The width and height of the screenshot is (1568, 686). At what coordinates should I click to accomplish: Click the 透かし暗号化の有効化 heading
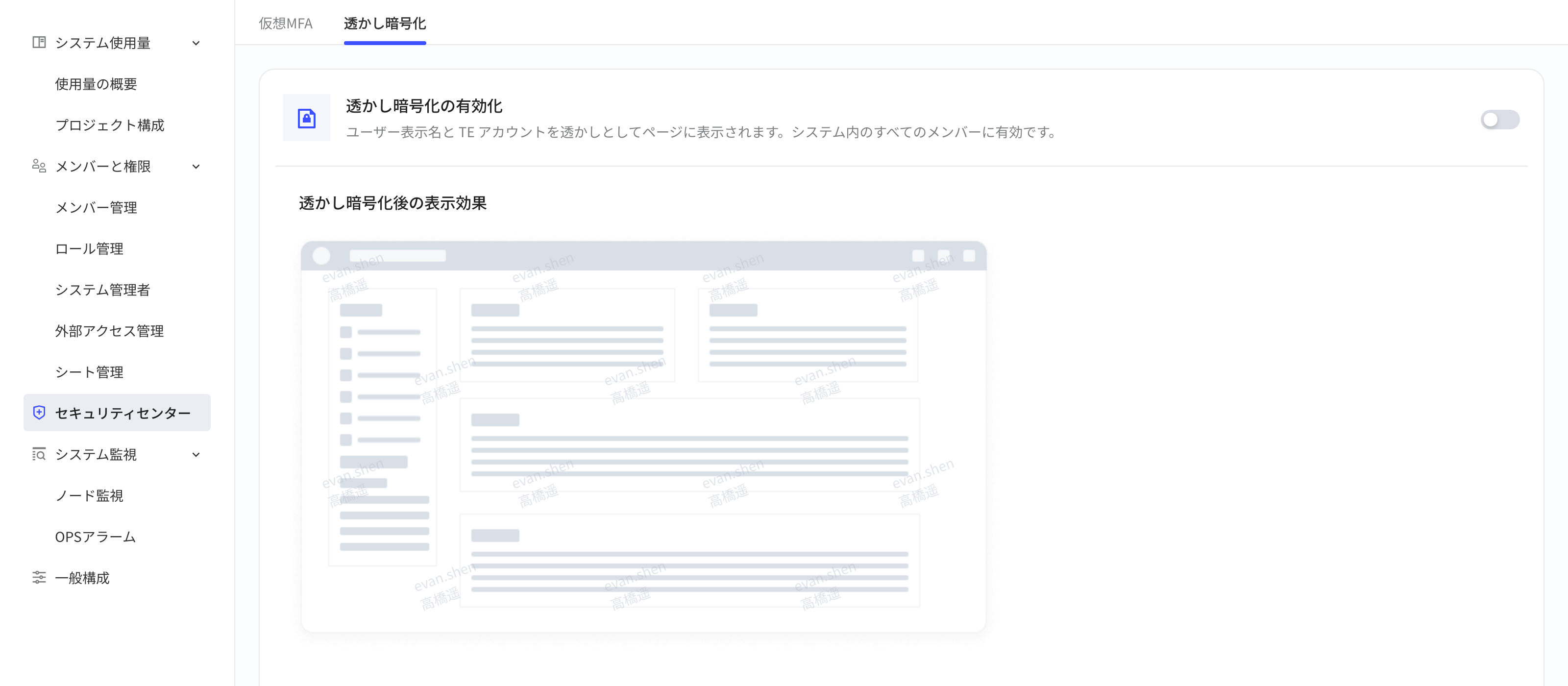point(424,105)
